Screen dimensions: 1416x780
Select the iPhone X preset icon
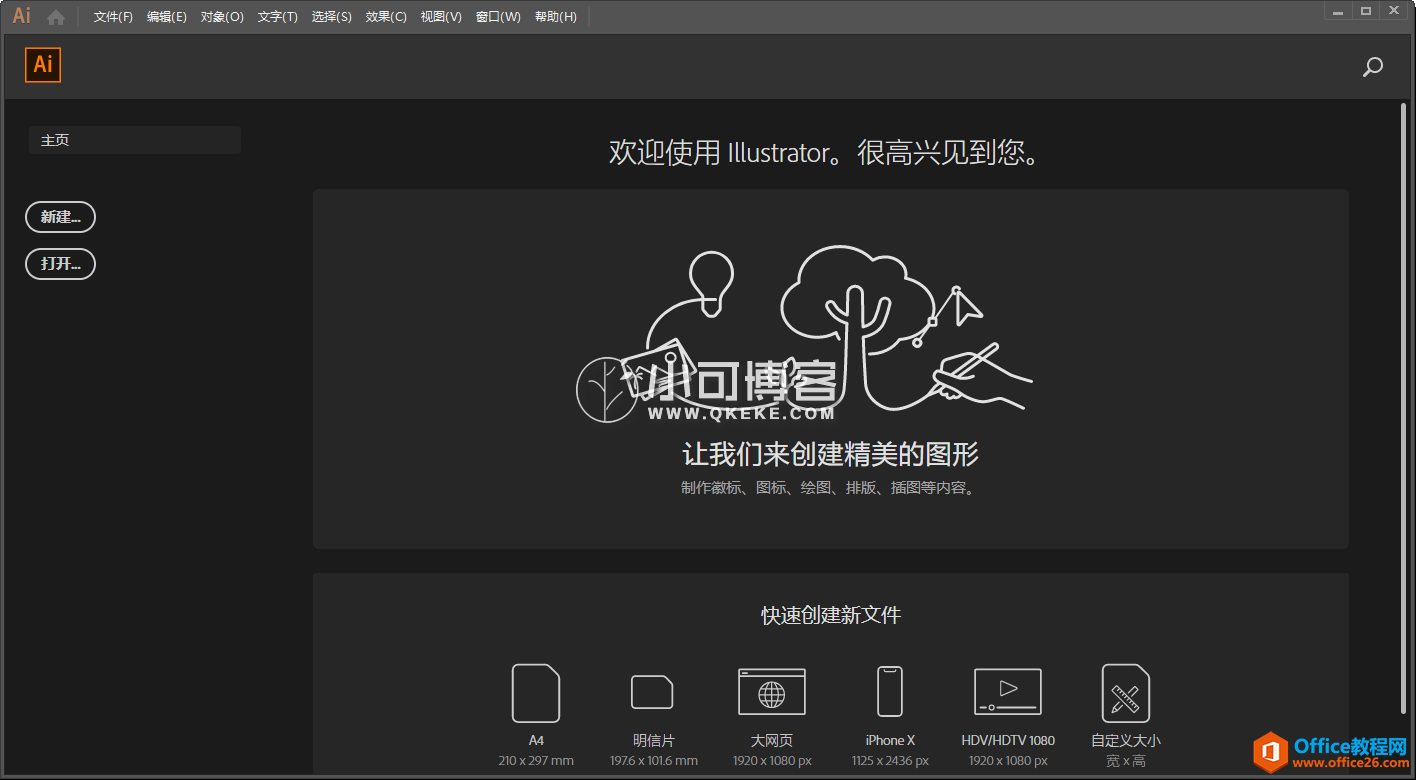point(890,692)
